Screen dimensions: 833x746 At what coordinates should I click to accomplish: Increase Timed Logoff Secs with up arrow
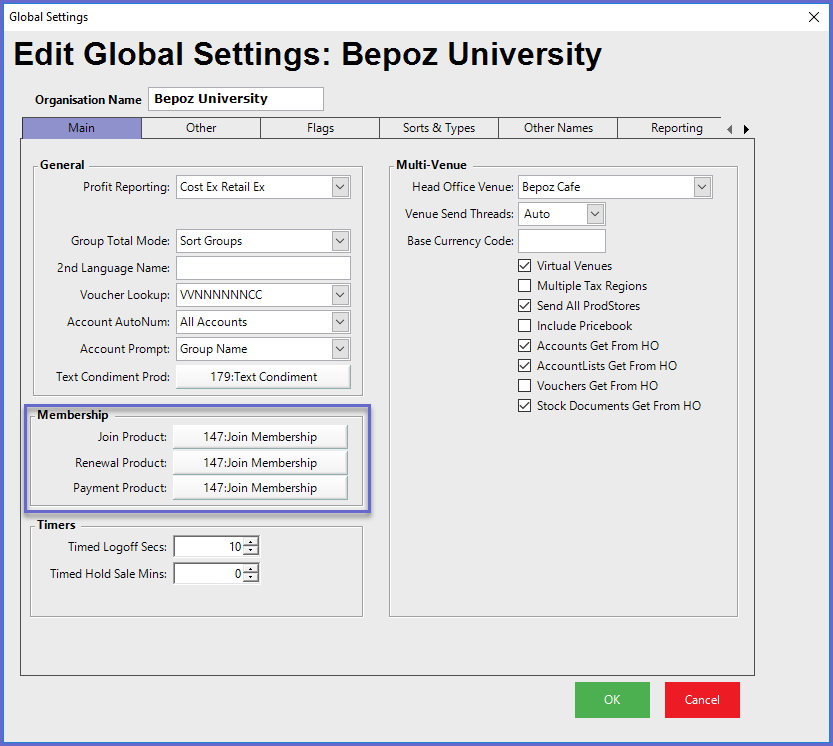[x=251, y=542]
